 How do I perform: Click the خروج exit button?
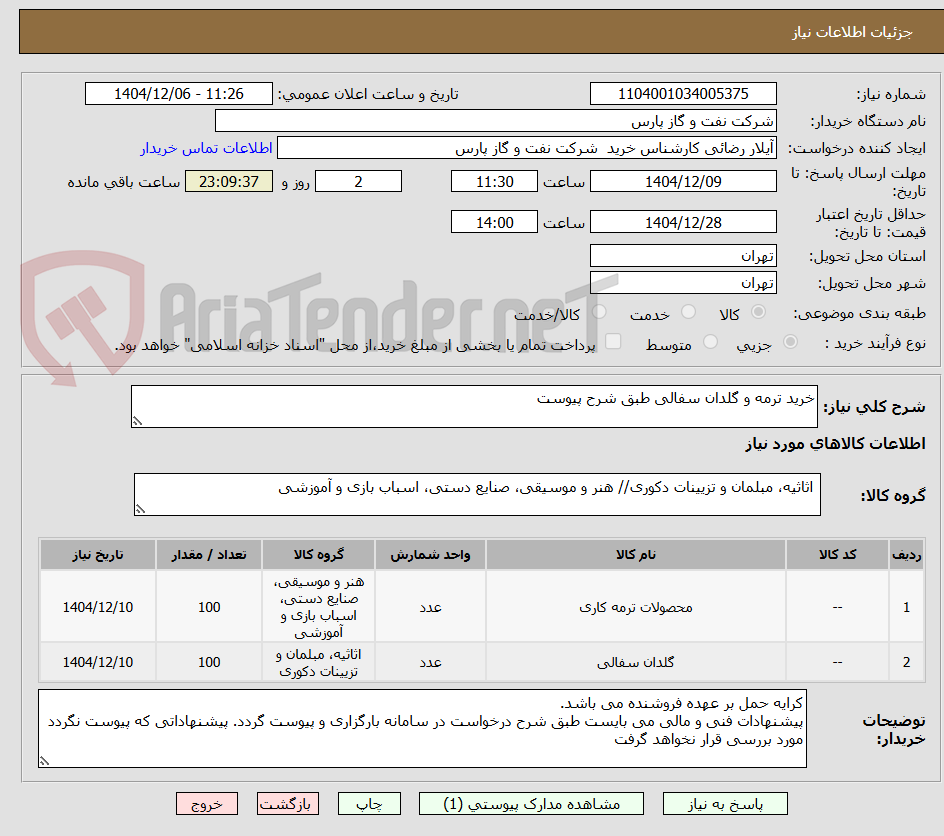[x=206, y=804]
